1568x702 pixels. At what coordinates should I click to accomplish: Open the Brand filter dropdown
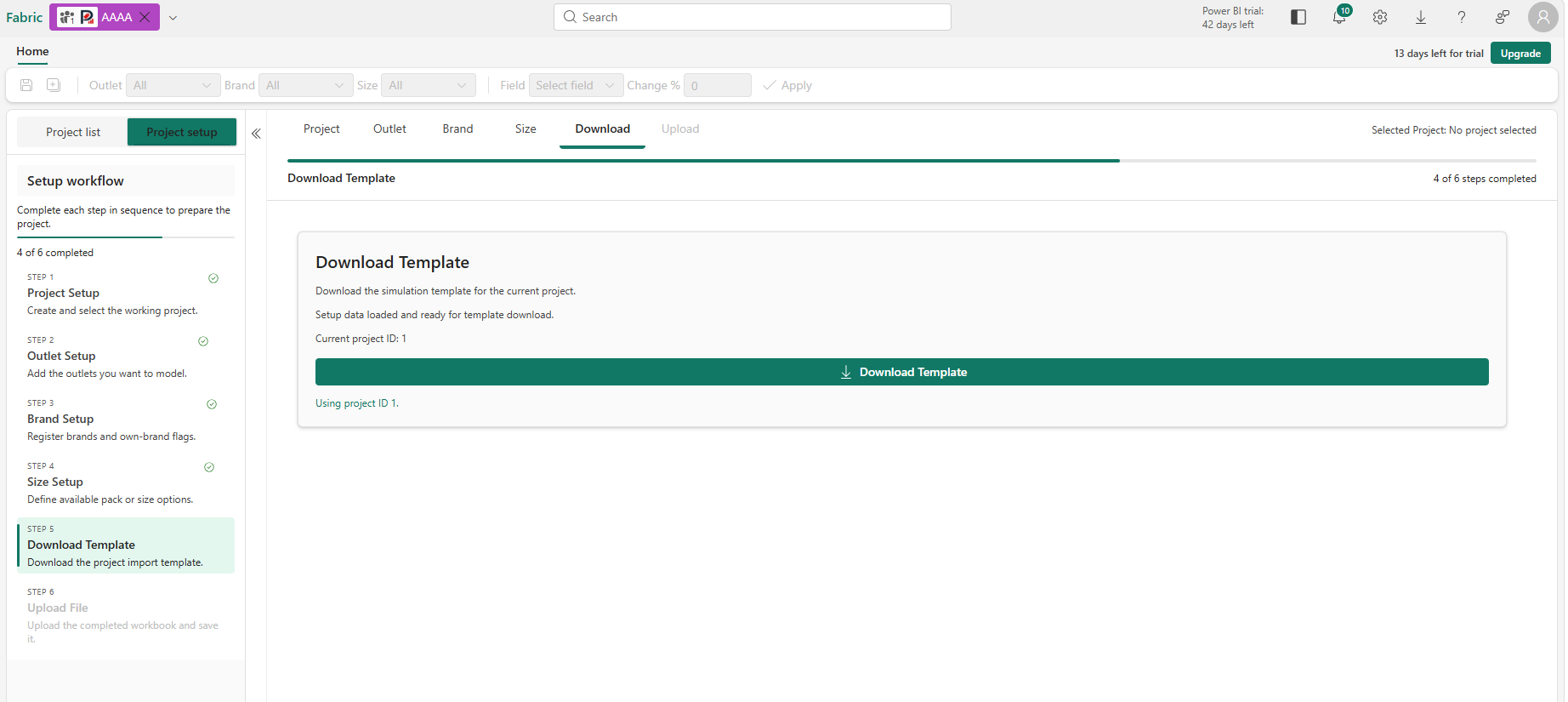pyautogui.click(x=305, y=85)
